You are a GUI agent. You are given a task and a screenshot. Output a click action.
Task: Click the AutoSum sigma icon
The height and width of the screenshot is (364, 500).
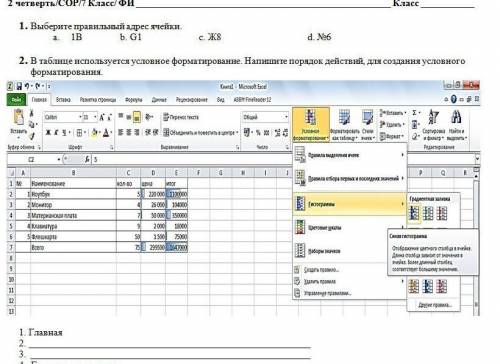[x=415, y=113]
